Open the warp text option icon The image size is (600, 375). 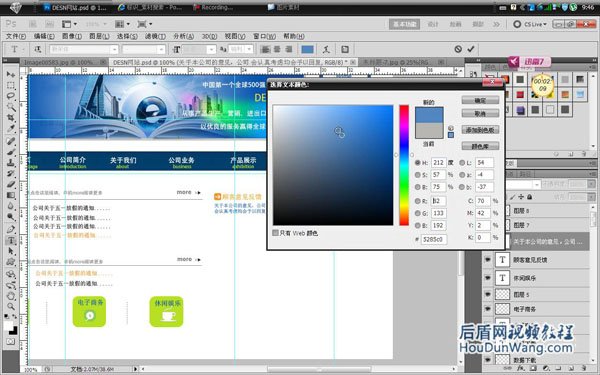click(x=326, y=49)
